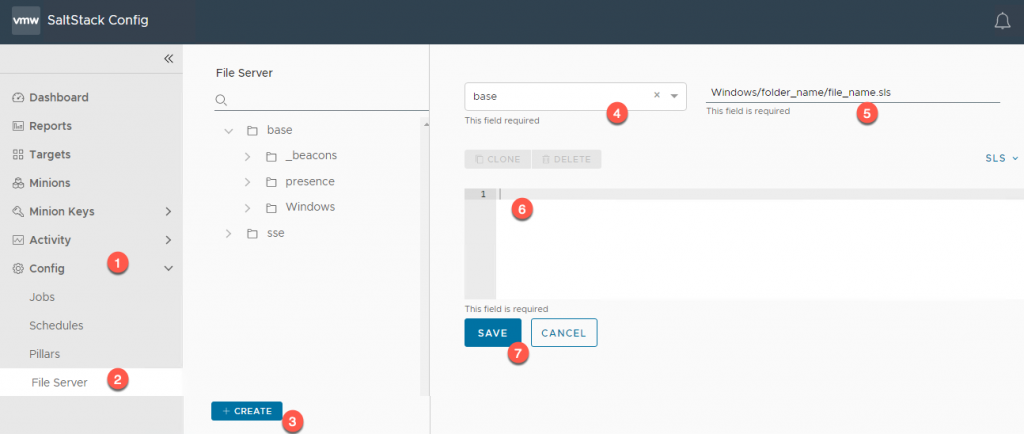Screen dimensions: 1024x434
Task: Click the file tree scrollbar
Action: (425, 256)
